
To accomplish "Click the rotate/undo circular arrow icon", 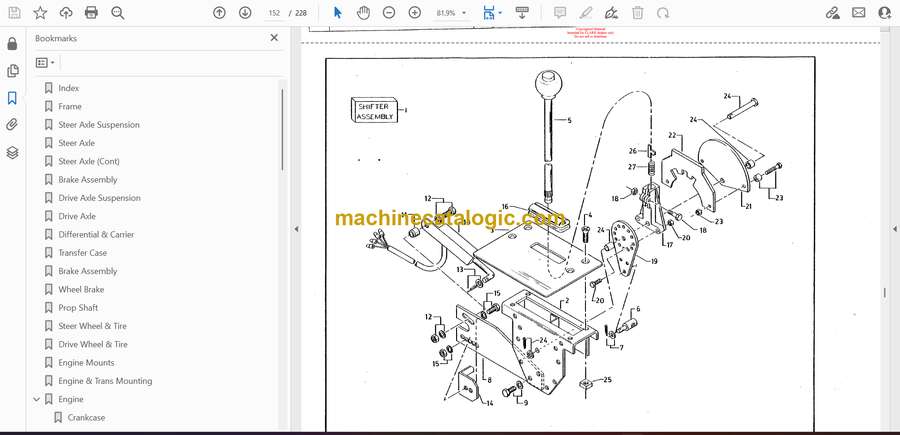I will pyautogui.click(x=663, y=13).
